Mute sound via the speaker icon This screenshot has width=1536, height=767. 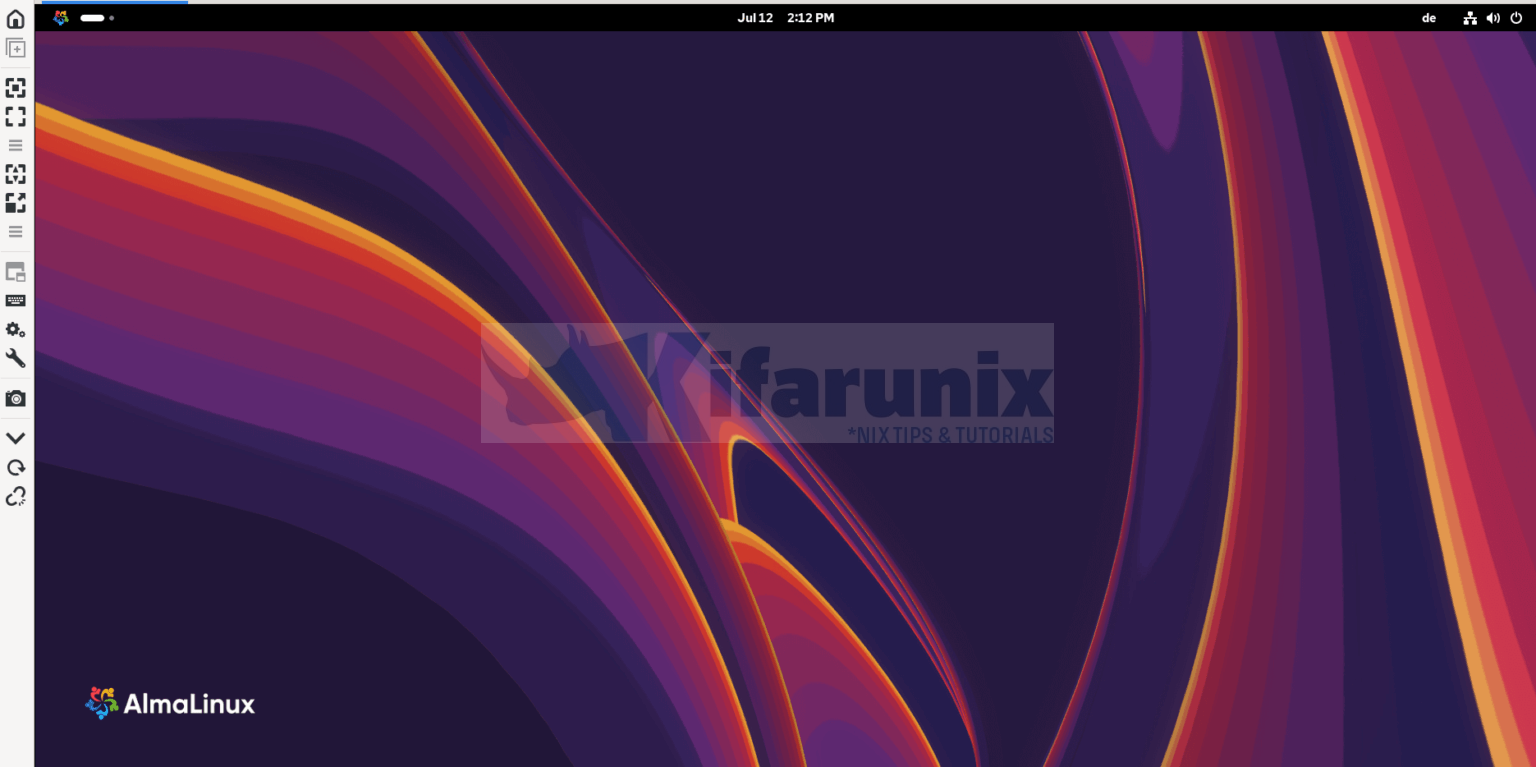[x=1493, y=17]
